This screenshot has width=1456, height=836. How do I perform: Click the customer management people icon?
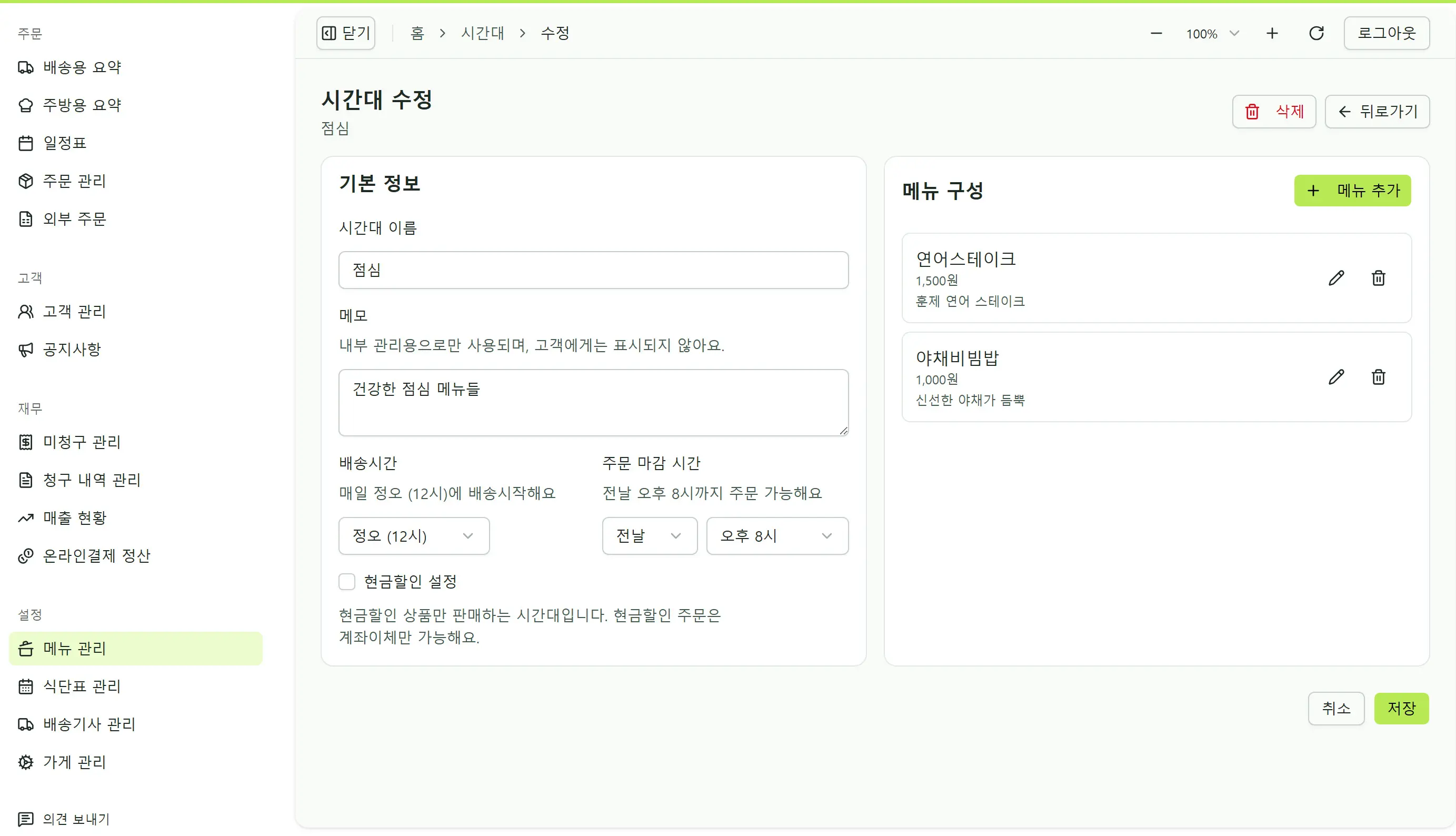pos(26,311)
